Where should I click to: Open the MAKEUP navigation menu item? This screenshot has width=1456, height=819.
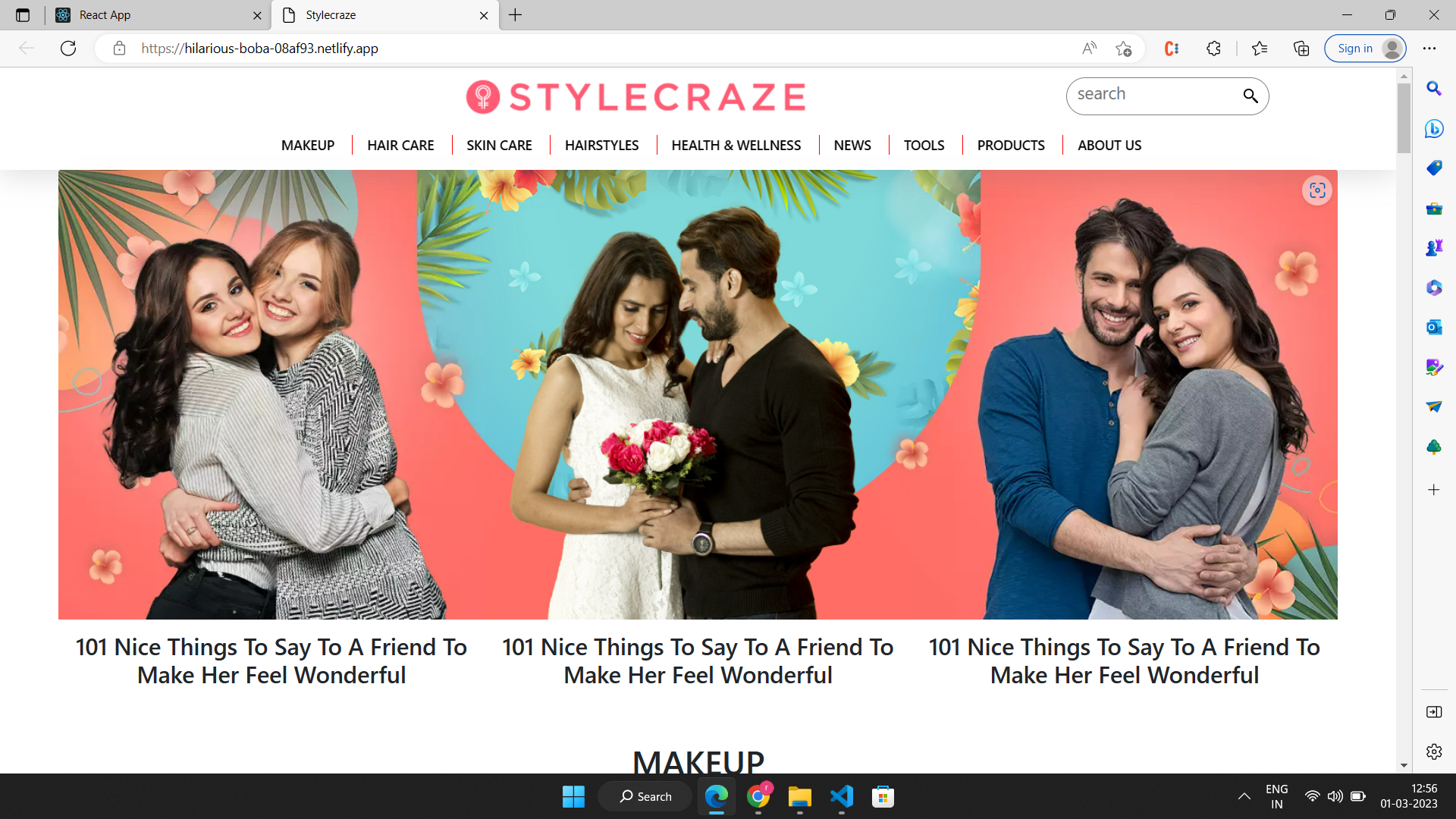307,145
